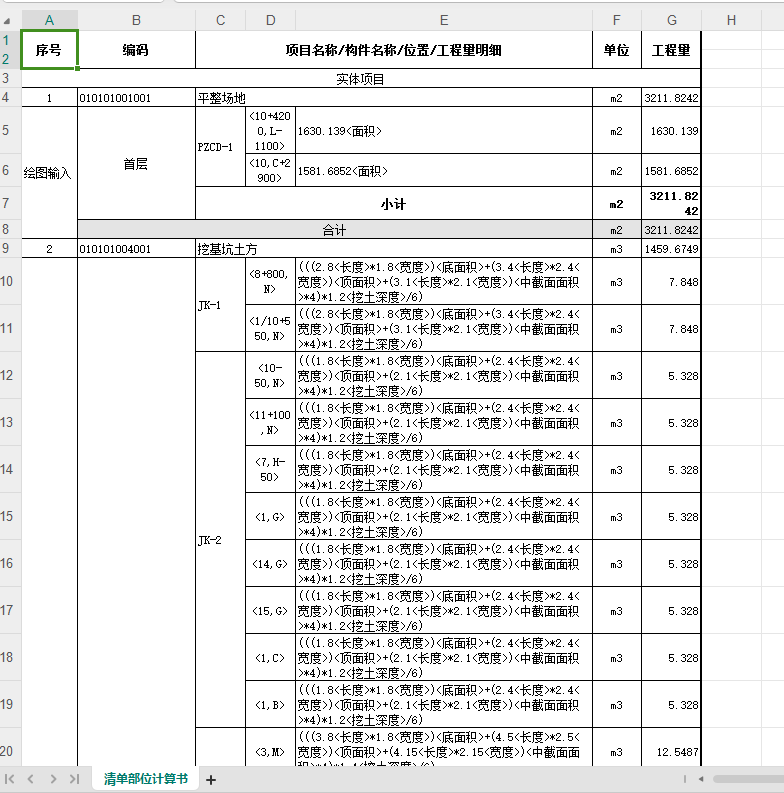Click quantity value 1459.6749
This screenshot has width=784, height=793.
(x=671, y=248)
